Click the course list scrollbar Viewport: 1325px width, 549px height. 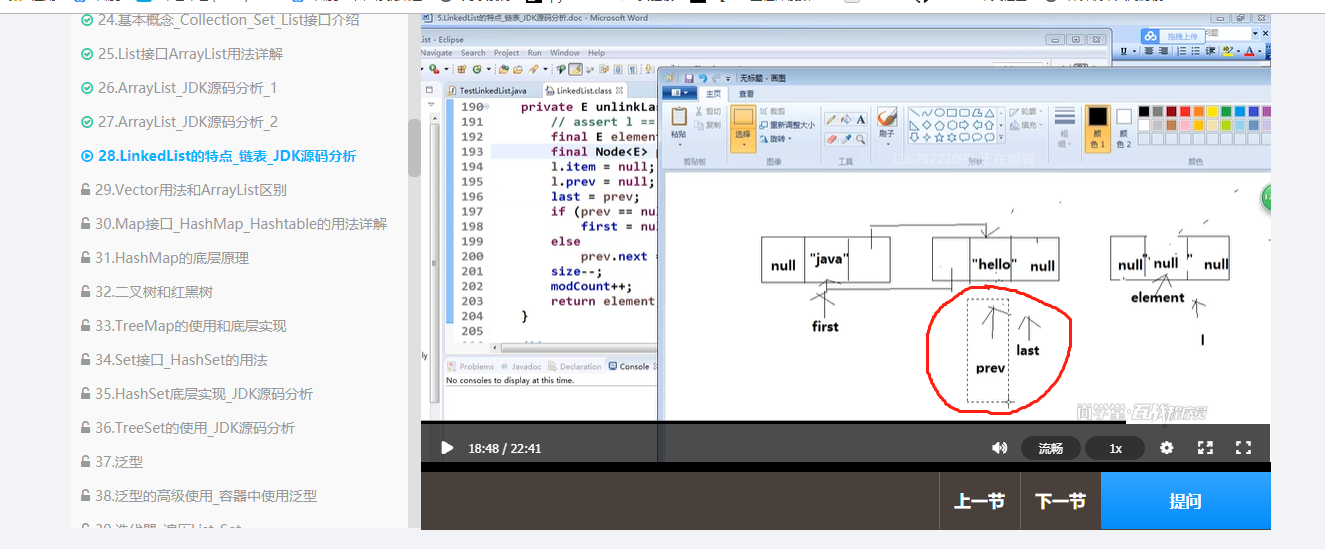(x=414, y=150)
